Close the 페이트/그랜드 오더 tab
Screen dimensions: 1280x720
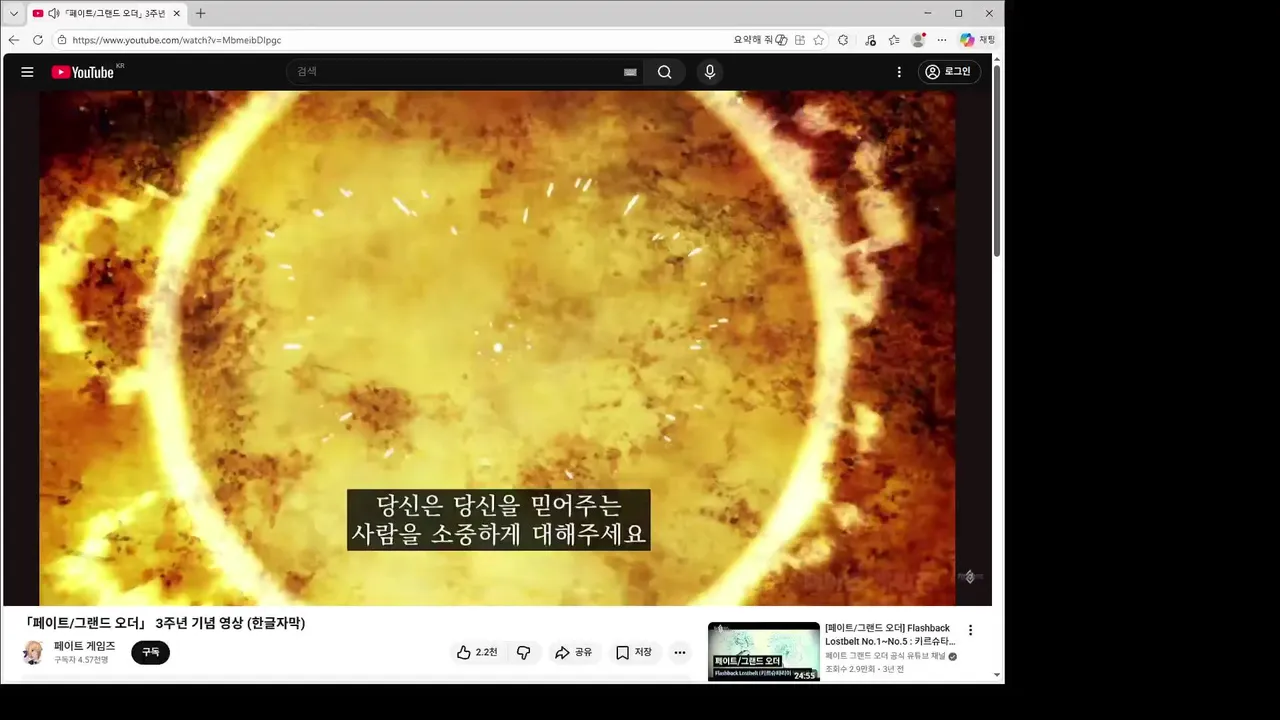pos(177,13)
